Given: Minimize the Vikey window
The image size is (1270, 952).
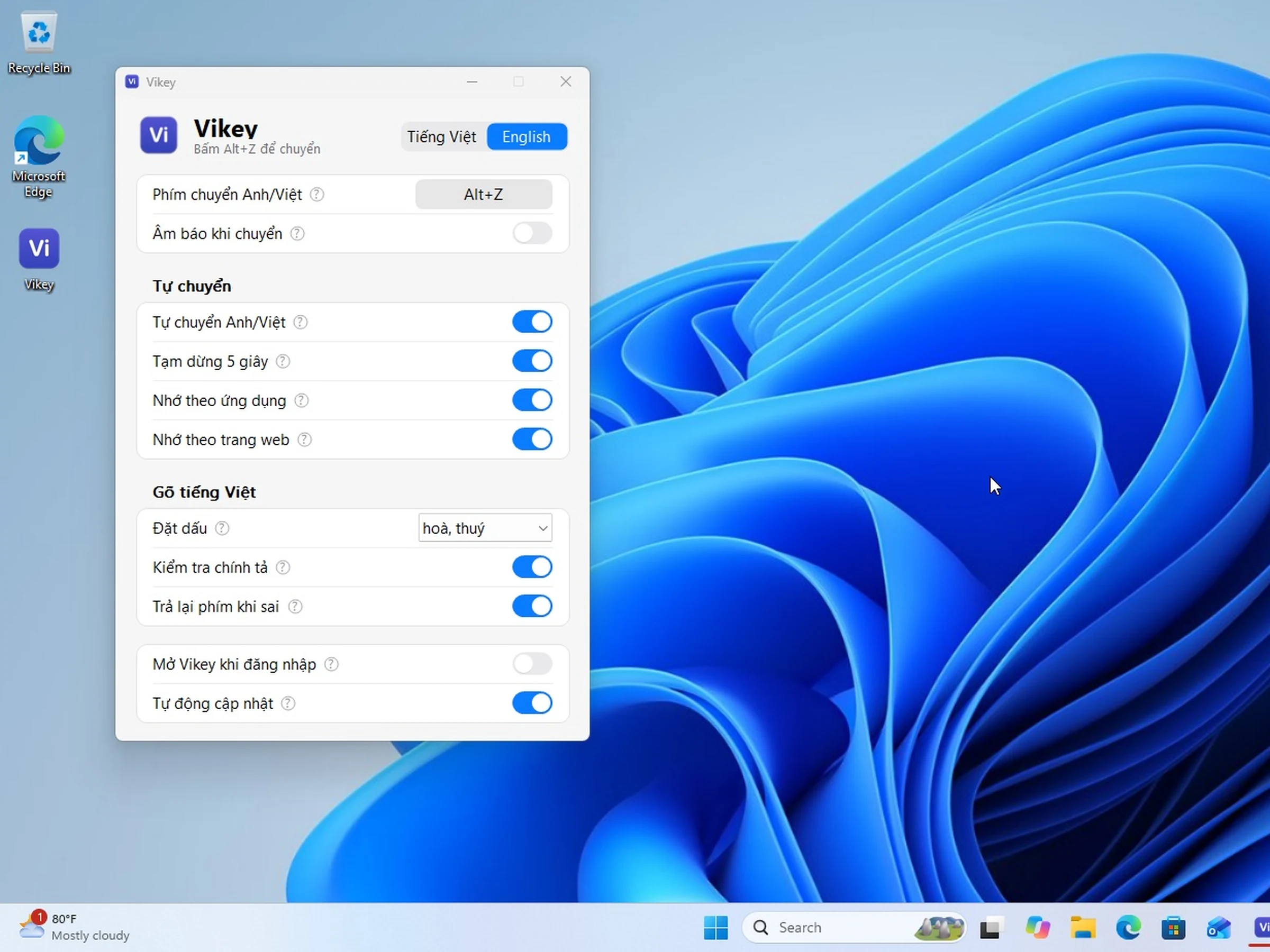Looking at the screenshot, I should 472,82.
